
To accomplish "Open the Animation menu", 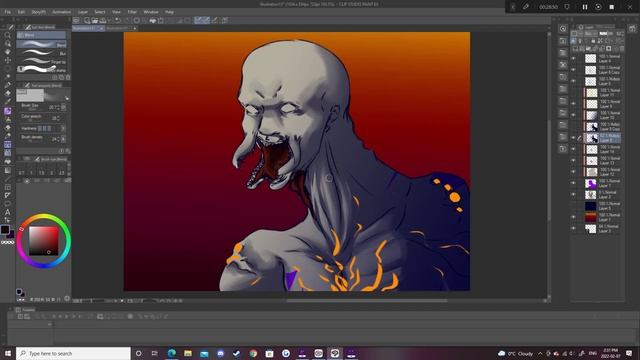I will [62, 12].
